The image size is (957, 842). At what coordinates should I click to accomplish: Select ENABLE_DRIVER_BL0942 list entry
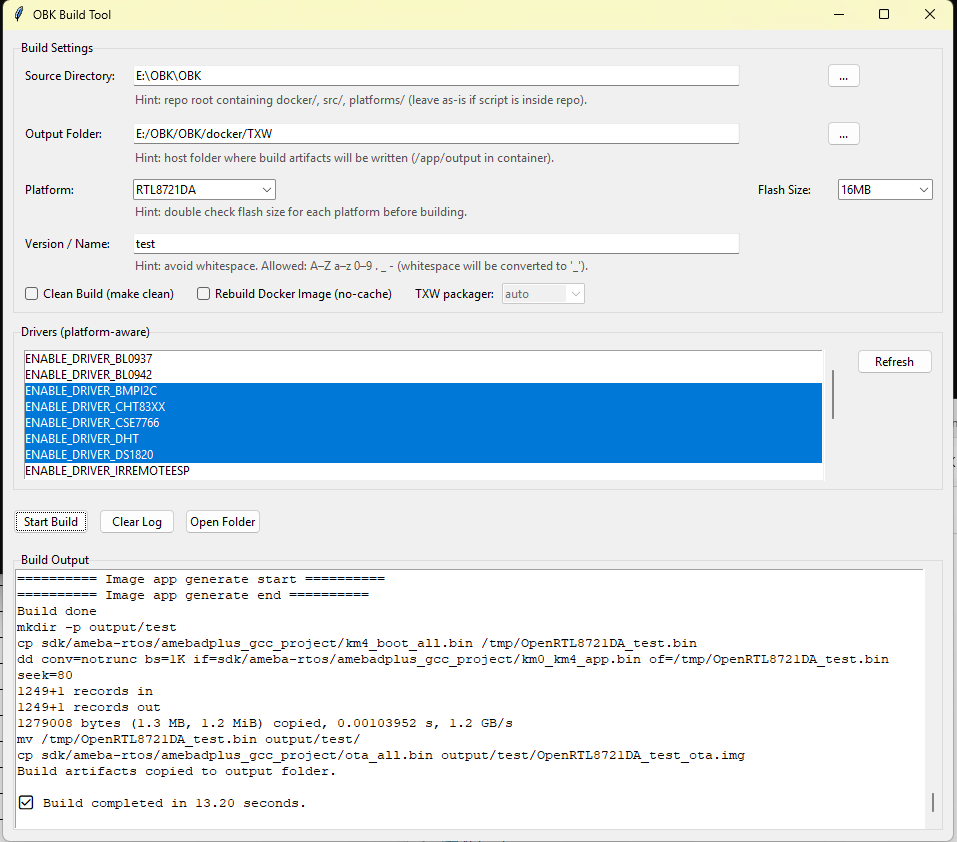[88, 374]
